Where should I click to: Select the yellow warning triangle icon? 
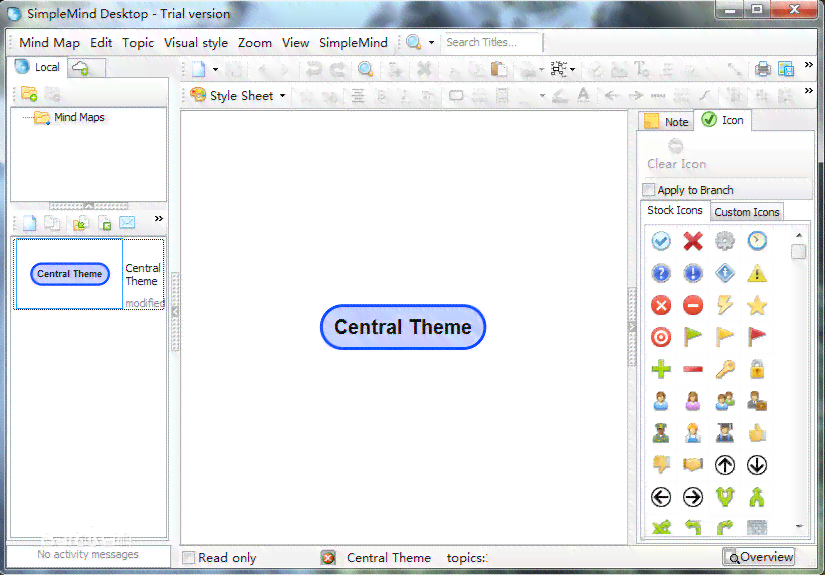point(757,273)
